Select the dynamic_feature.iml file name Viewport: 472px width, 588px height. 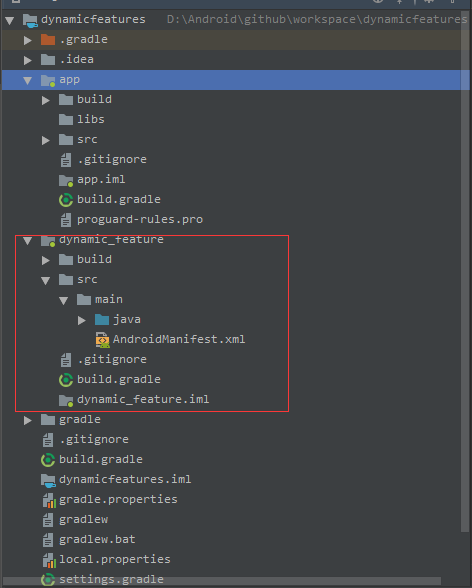click(x=143, y=399)
